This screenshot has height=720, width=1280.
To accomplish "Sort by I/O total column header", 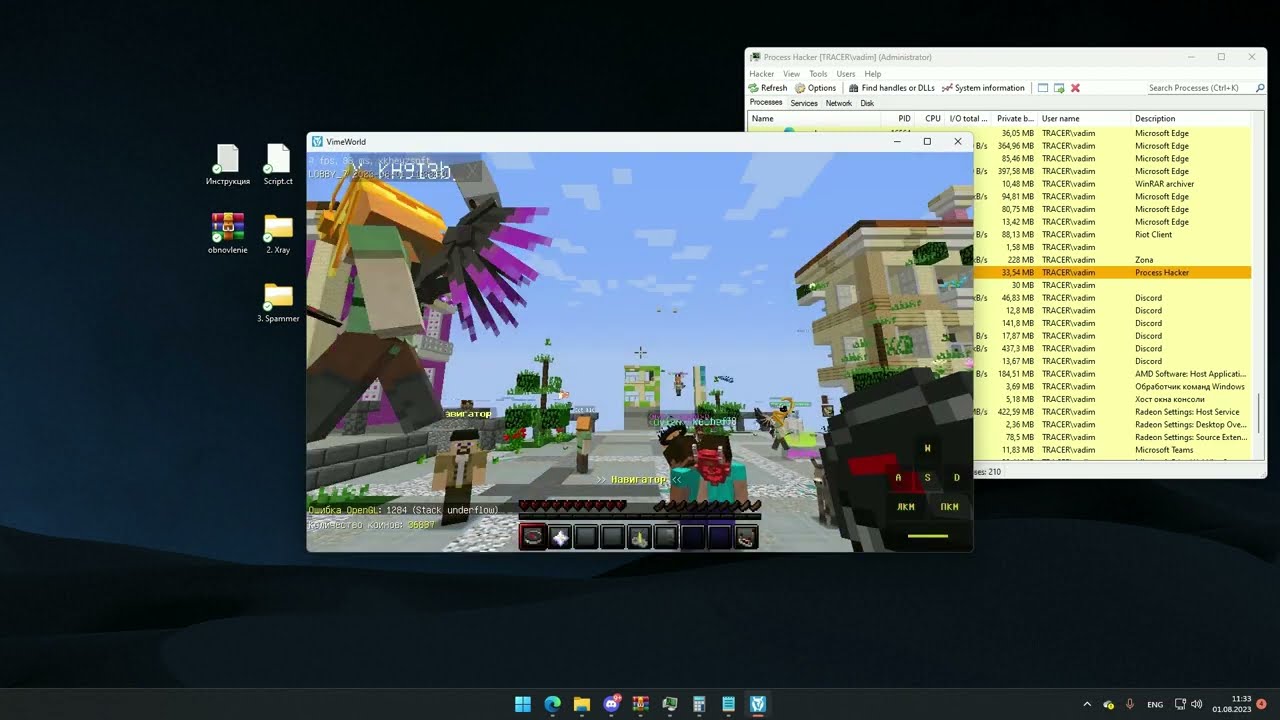I will (968, 119).
